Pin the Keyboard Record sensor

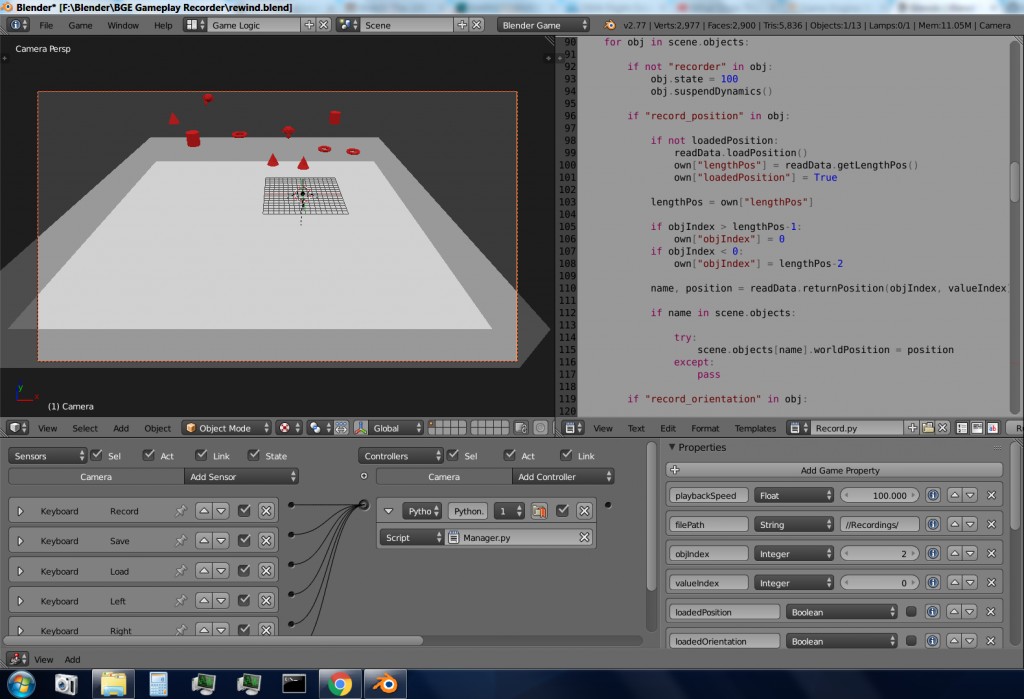(x=183, y=511)
